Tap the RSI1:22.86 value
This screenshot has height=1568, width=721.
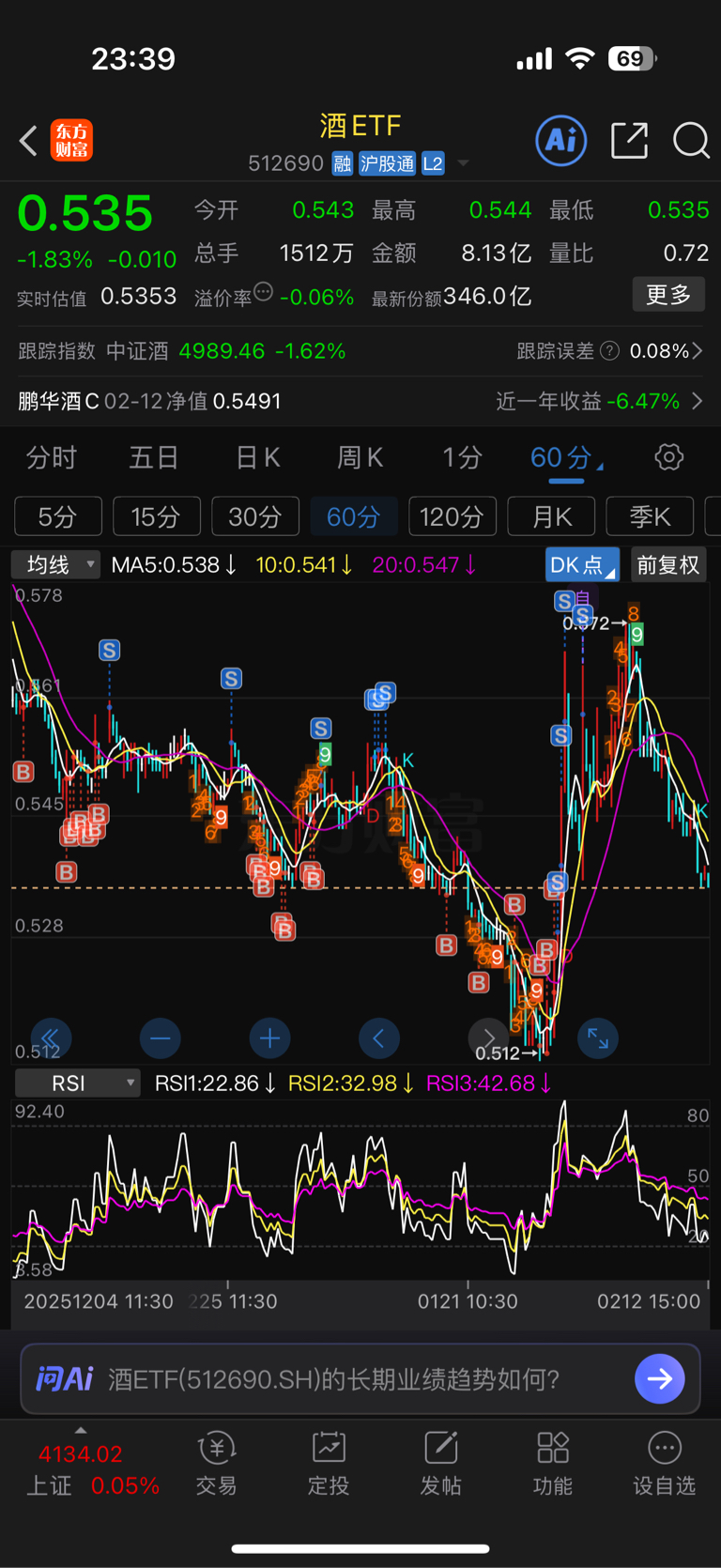pos(215,1083)
